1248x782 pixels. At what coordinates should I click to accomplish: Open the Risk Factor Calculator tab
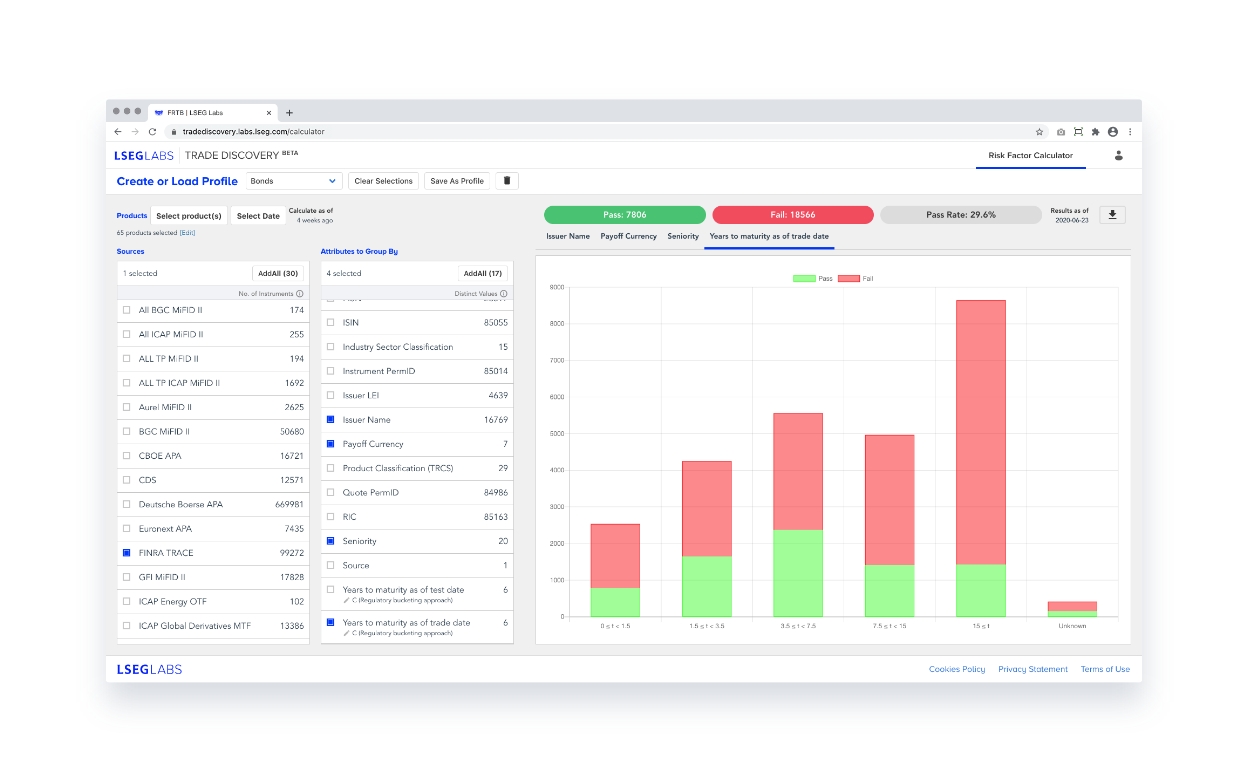click(1031, 155)
